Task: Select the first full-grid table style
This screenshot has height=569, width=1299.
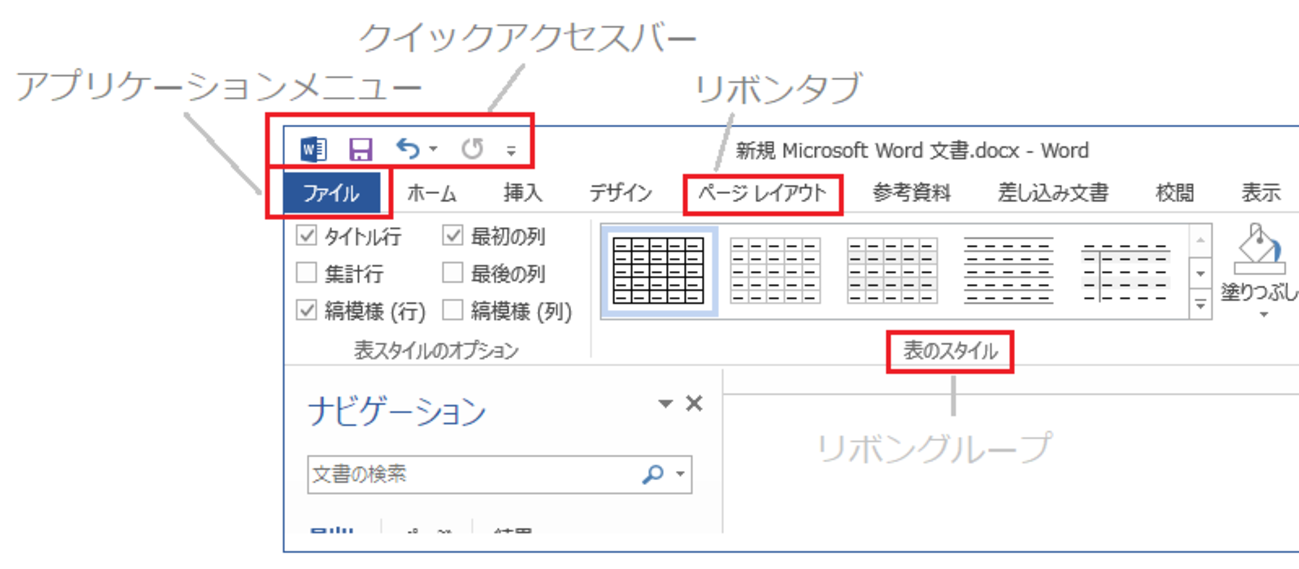Action: [x=658, y=271]
